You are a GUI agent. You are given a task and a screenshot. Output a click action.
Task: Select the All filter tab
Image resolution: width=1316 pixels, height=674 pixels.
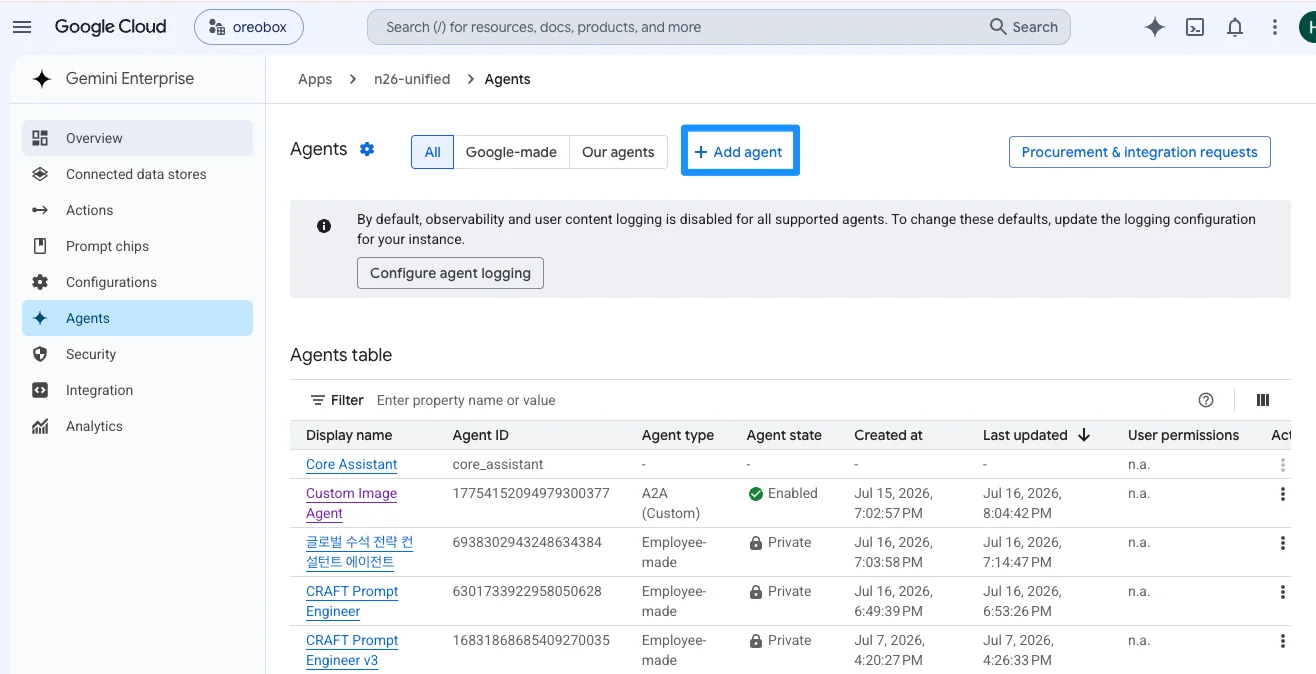point(432,152)
